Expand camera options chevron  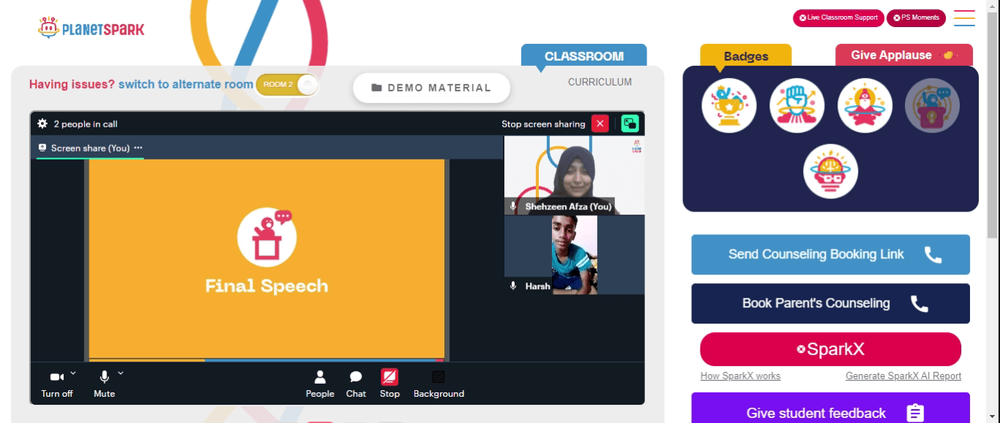(x=73, y=373)
